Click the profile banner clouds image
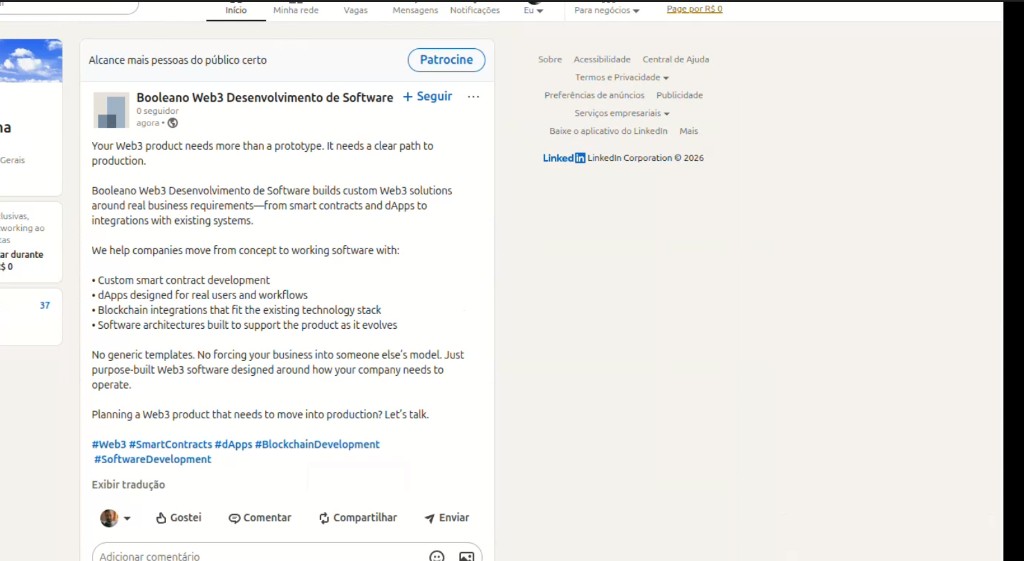 pos(31,61)
